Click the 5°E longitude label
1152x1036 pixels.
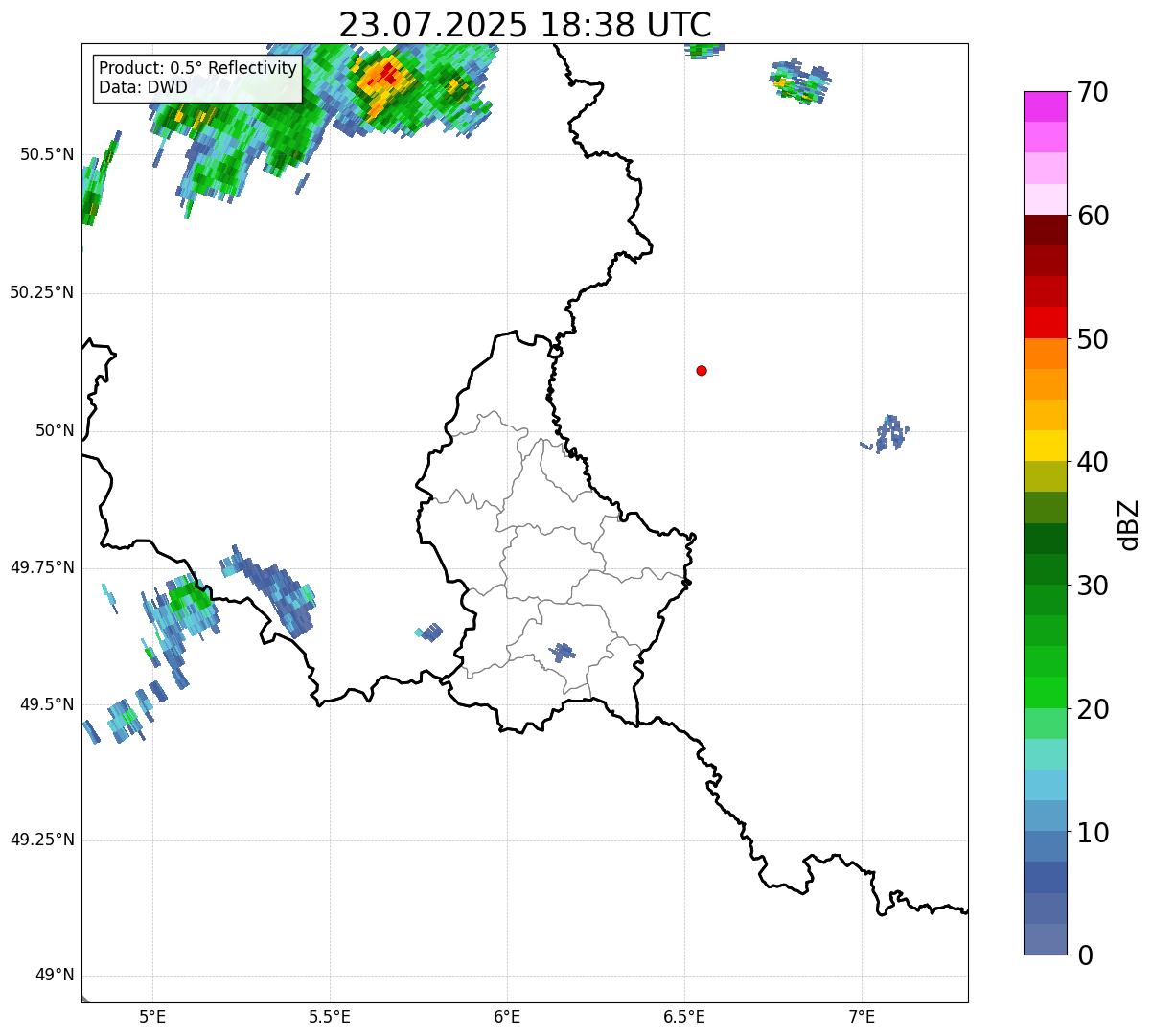152,1017
